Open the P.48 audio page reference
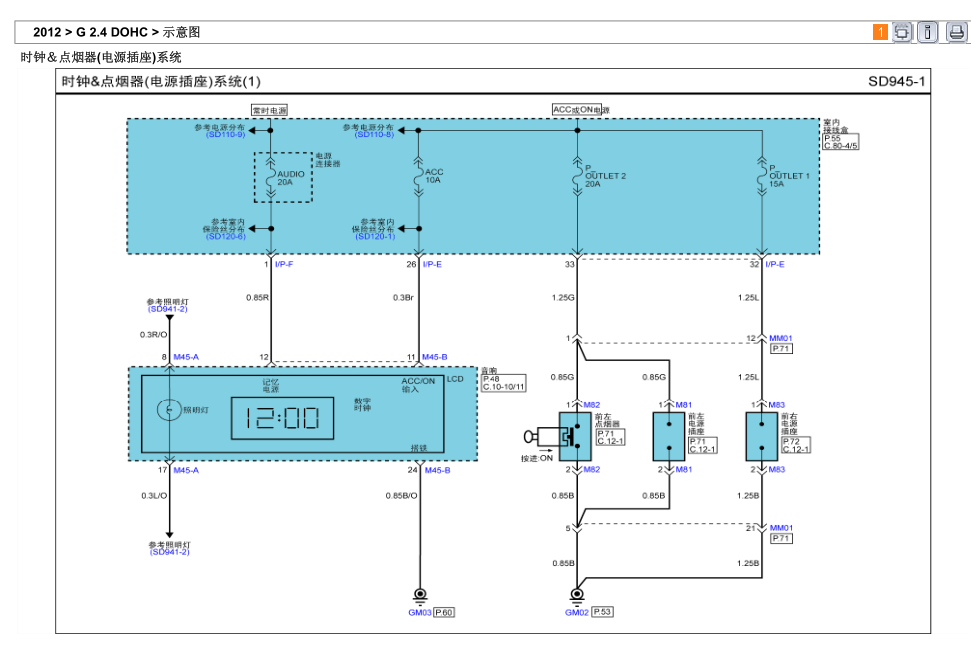The image size is (971, 651). tap(491, 379)
